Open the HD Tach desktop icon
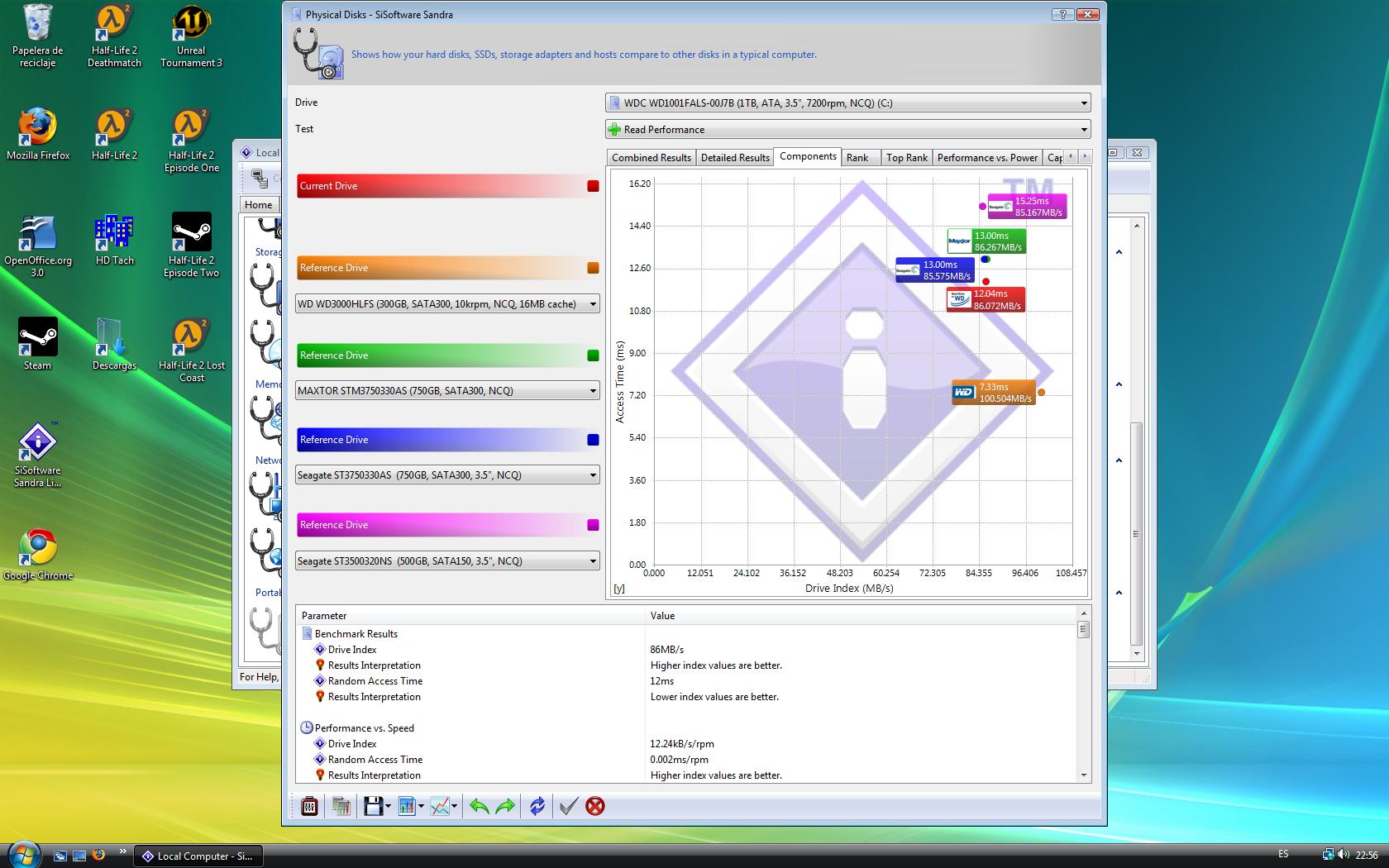Image resolution: width=1389 pixels, height=868 pixels. pyautogui.click(x=114, y=240)
